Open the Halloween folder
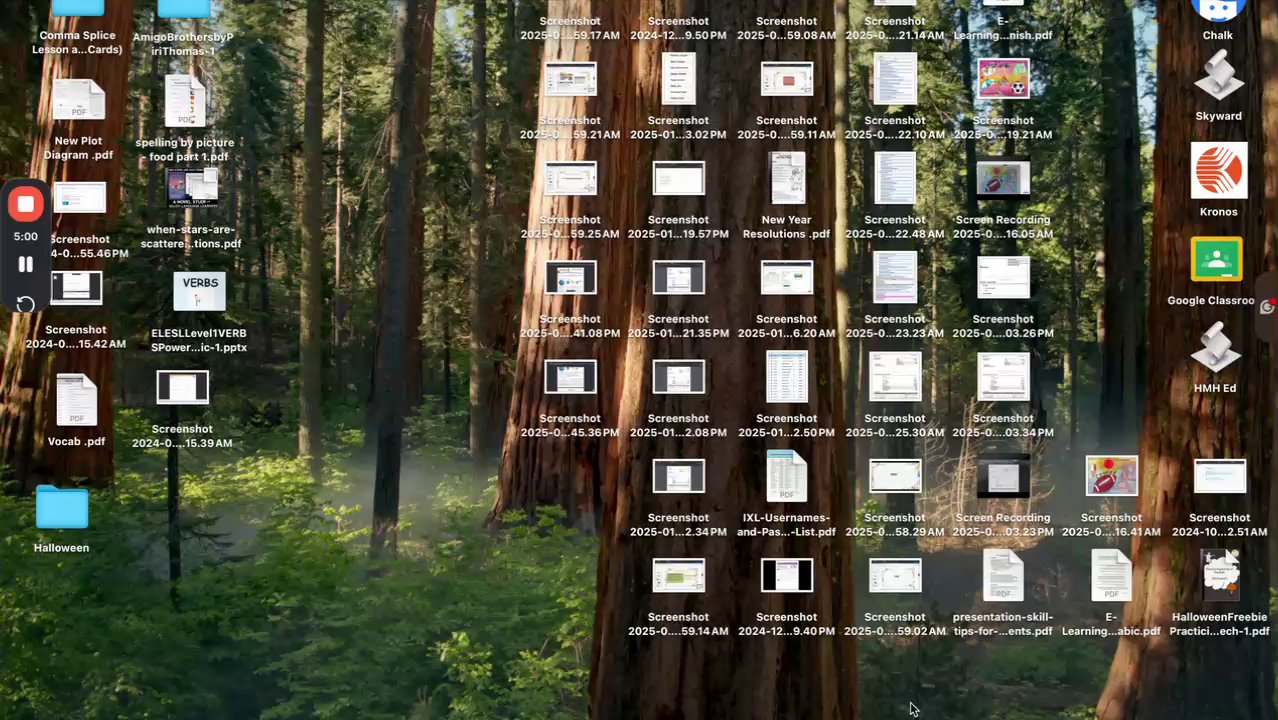The height and width of the screenshot is (720, 1278). coord(62,508)
